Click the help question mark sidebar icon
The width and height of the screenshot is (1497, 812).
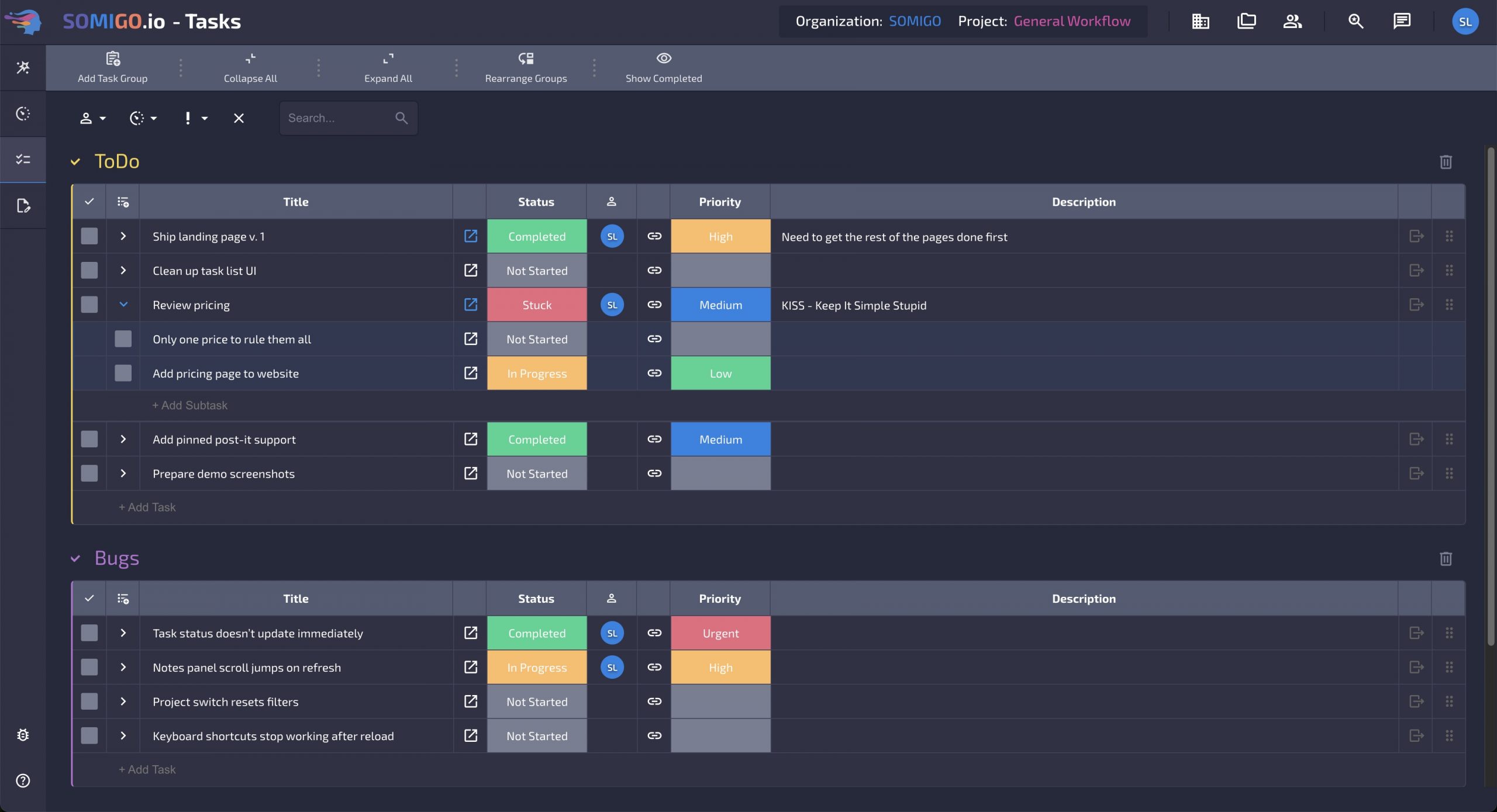pyautogui.click(x=23, y=780)
